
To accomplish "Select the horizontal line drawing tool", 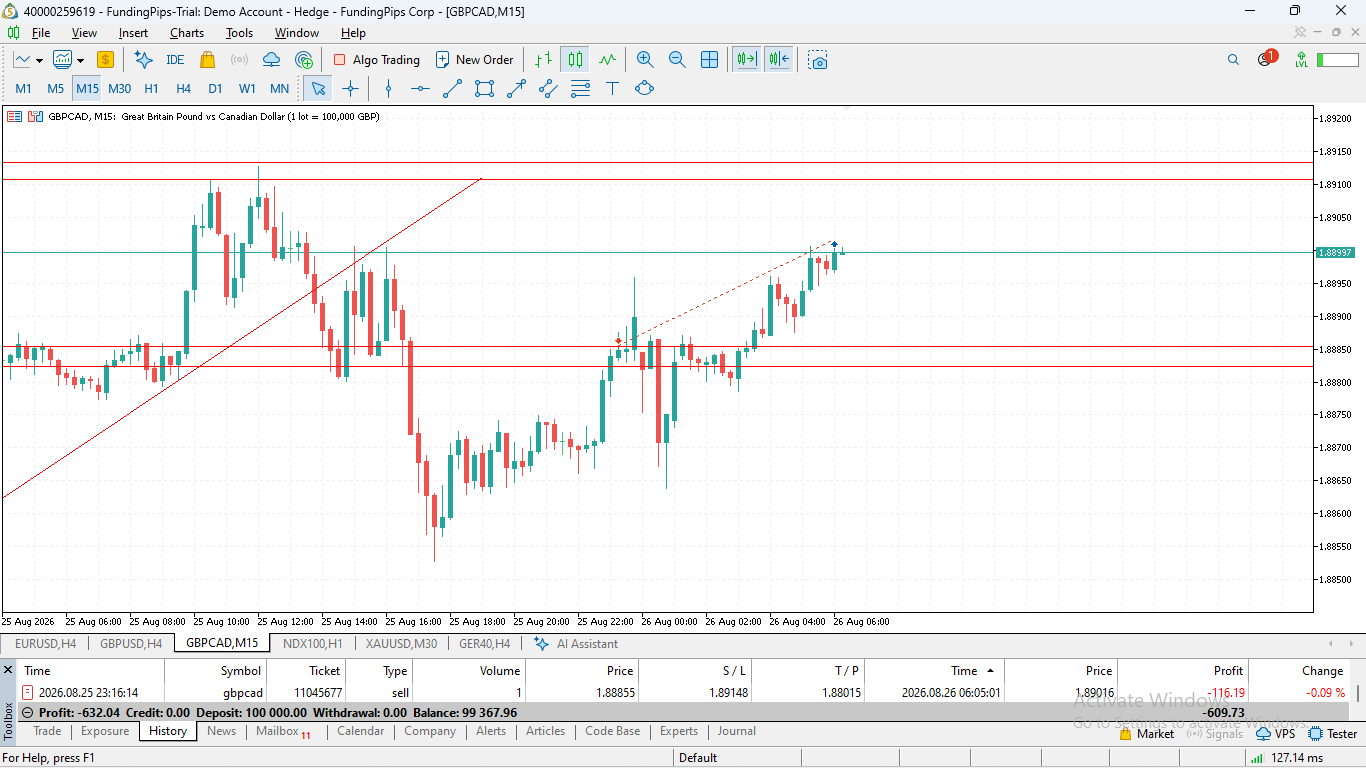I will pyautogui.click(x=420, y=88).
